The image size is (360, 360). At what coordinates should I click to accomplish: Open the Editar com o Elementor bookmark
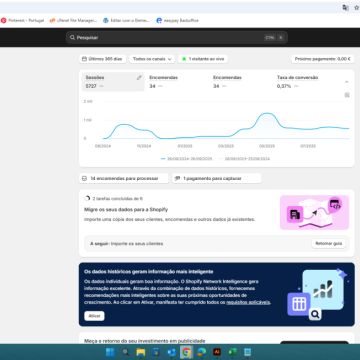coord(126,21)
